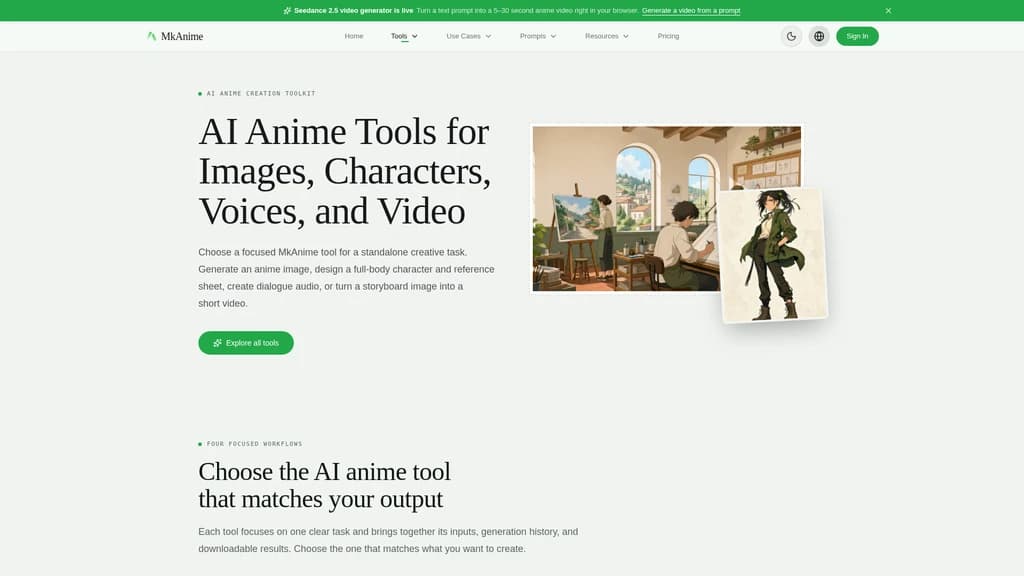Close the Seedance announcement banner
The height and width of the screenshot is (576, 1024).
pos(888,10)
